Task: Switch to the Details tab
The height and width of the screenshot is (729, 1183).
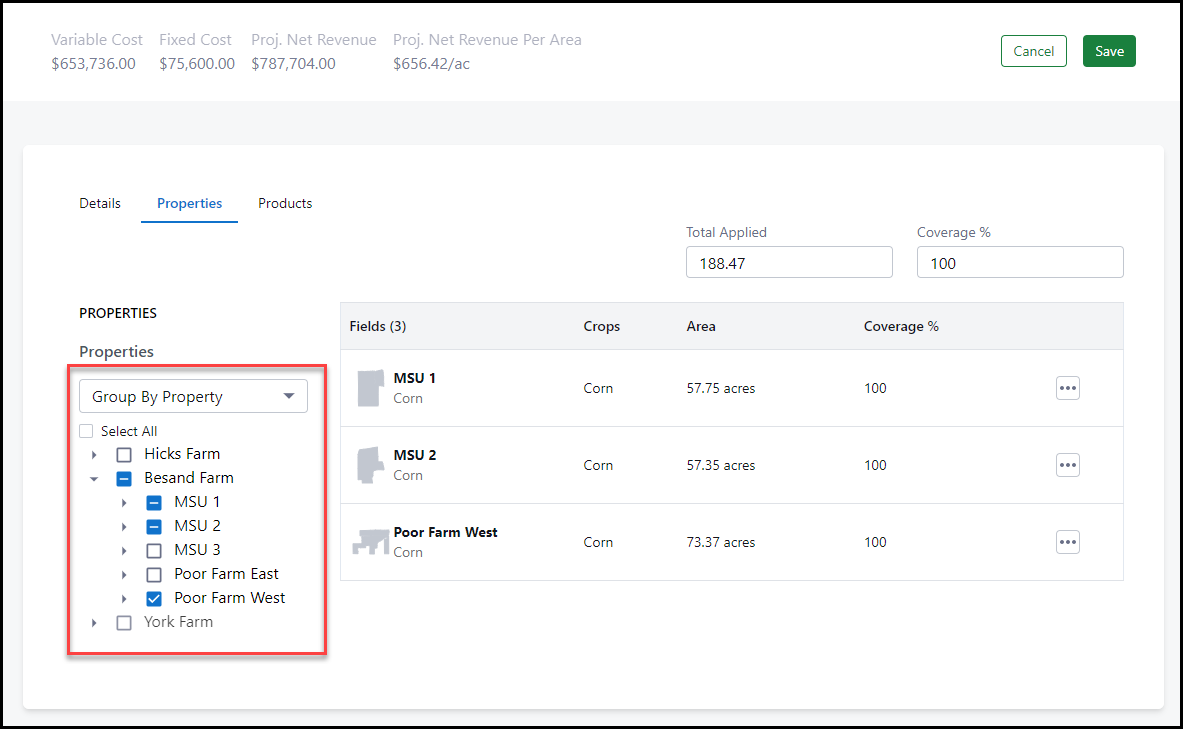Action: tap(100, 203)
